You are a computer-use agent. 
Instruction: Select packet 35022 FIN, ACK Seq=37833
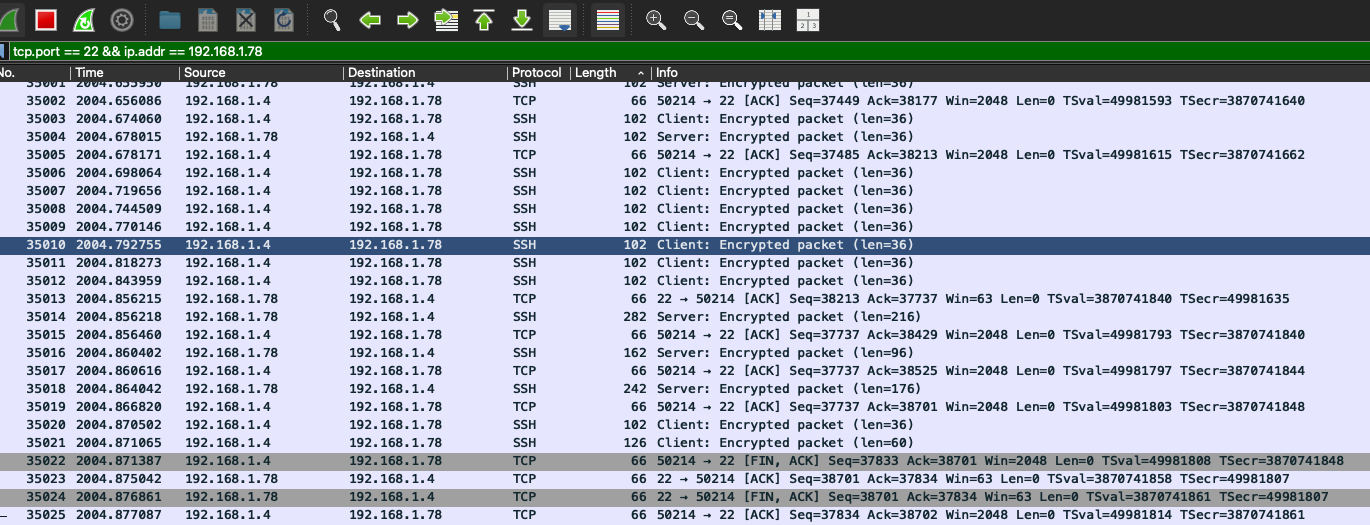point(685,461)
